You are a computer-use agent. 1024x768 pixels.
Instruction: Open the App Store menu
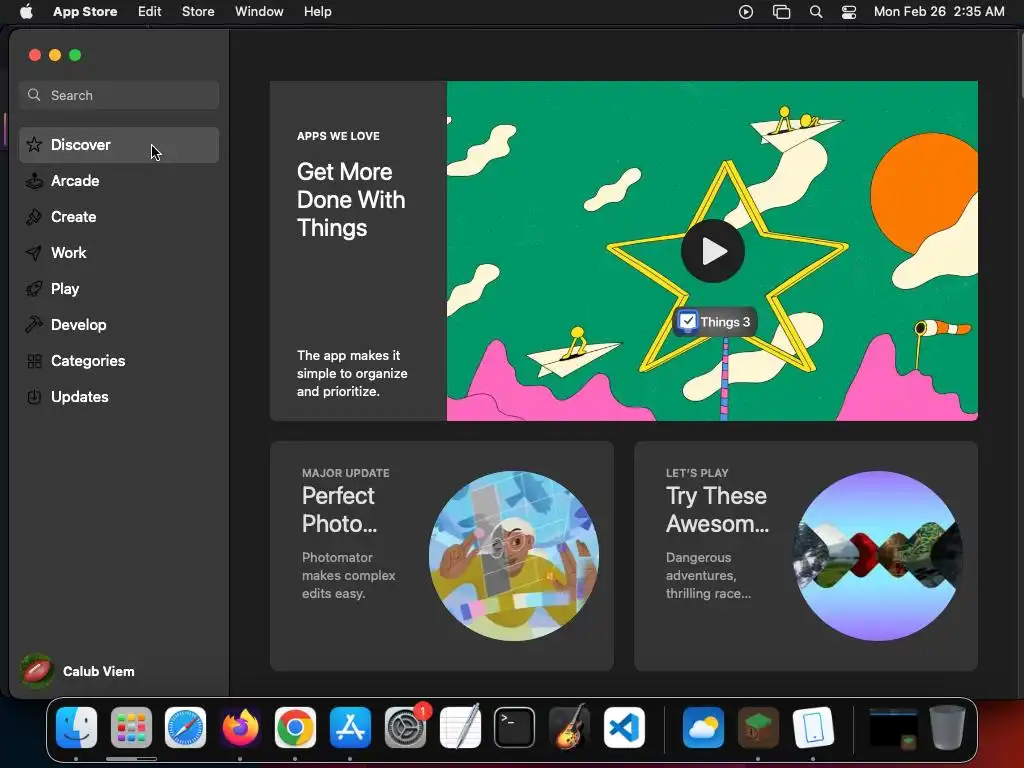click(x=85, y=12)
